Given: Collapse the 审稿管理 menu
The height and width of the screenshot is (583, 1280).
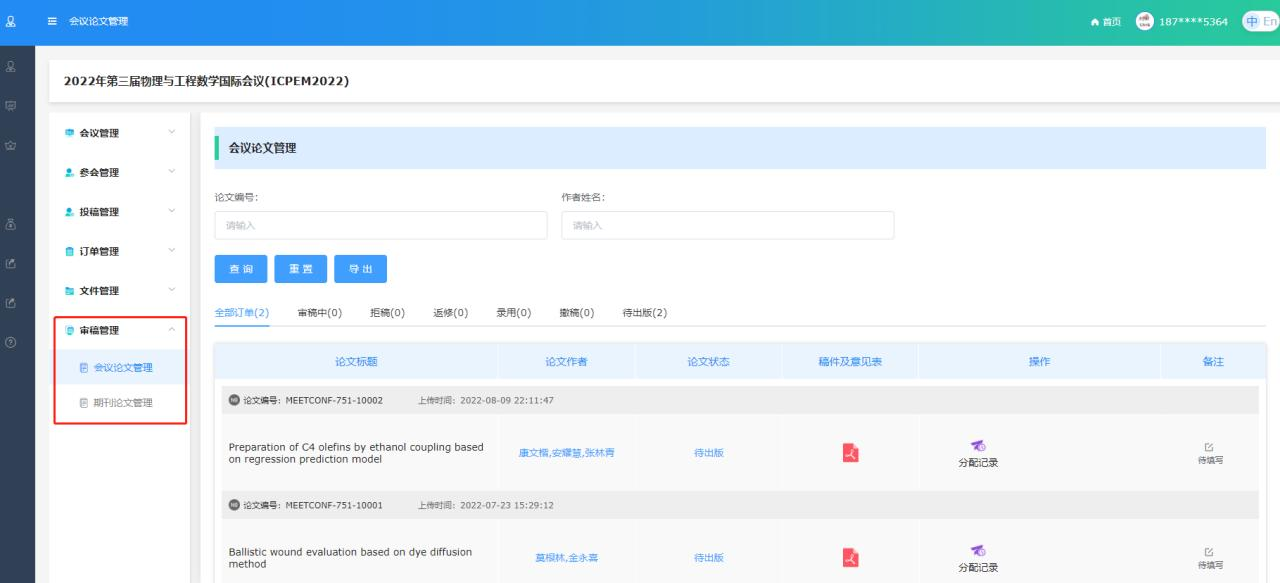Looking at the screenshot, I should point(120,330).
